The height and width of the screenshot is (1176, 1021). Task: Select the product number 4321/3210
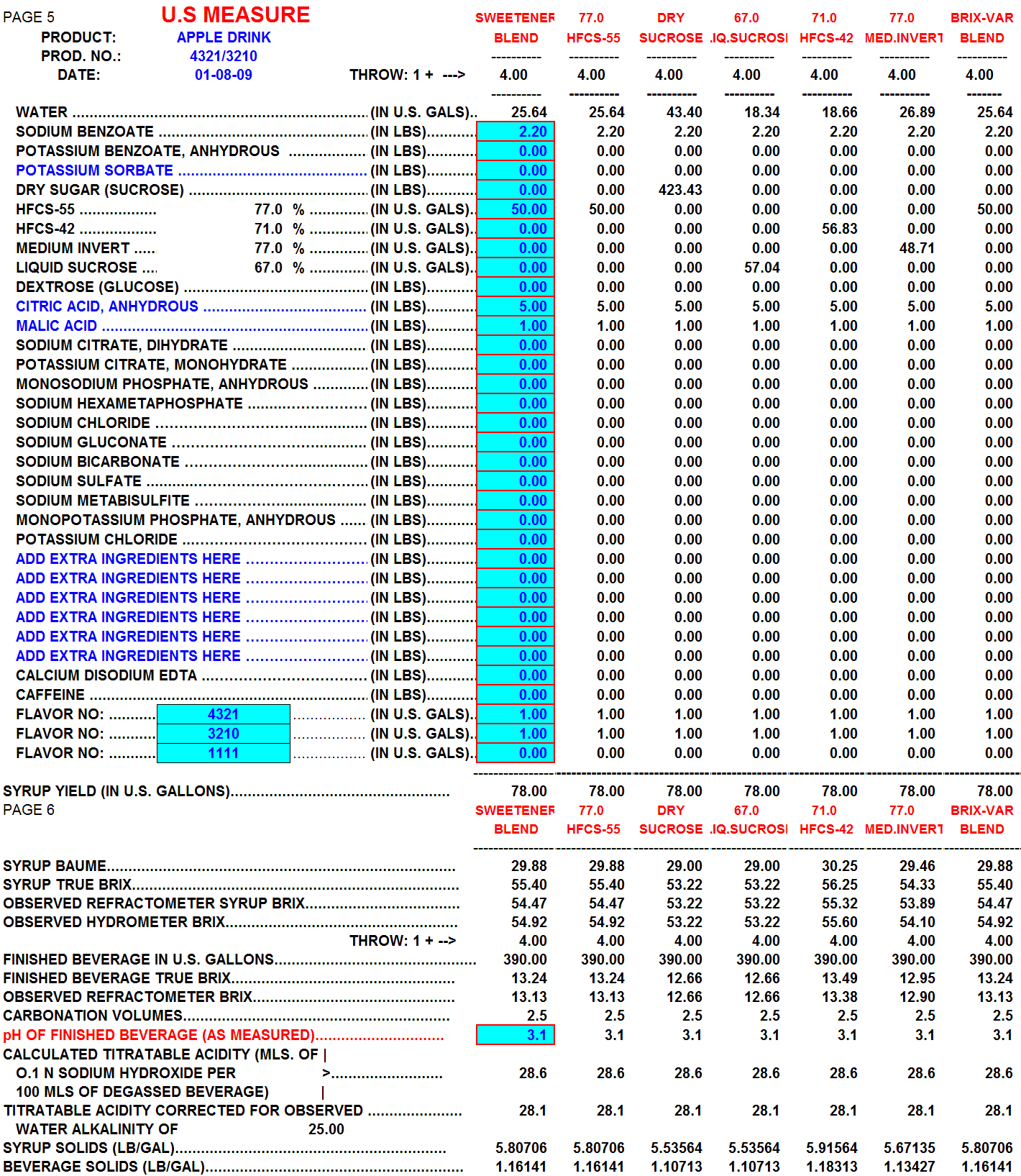[224, 56]
